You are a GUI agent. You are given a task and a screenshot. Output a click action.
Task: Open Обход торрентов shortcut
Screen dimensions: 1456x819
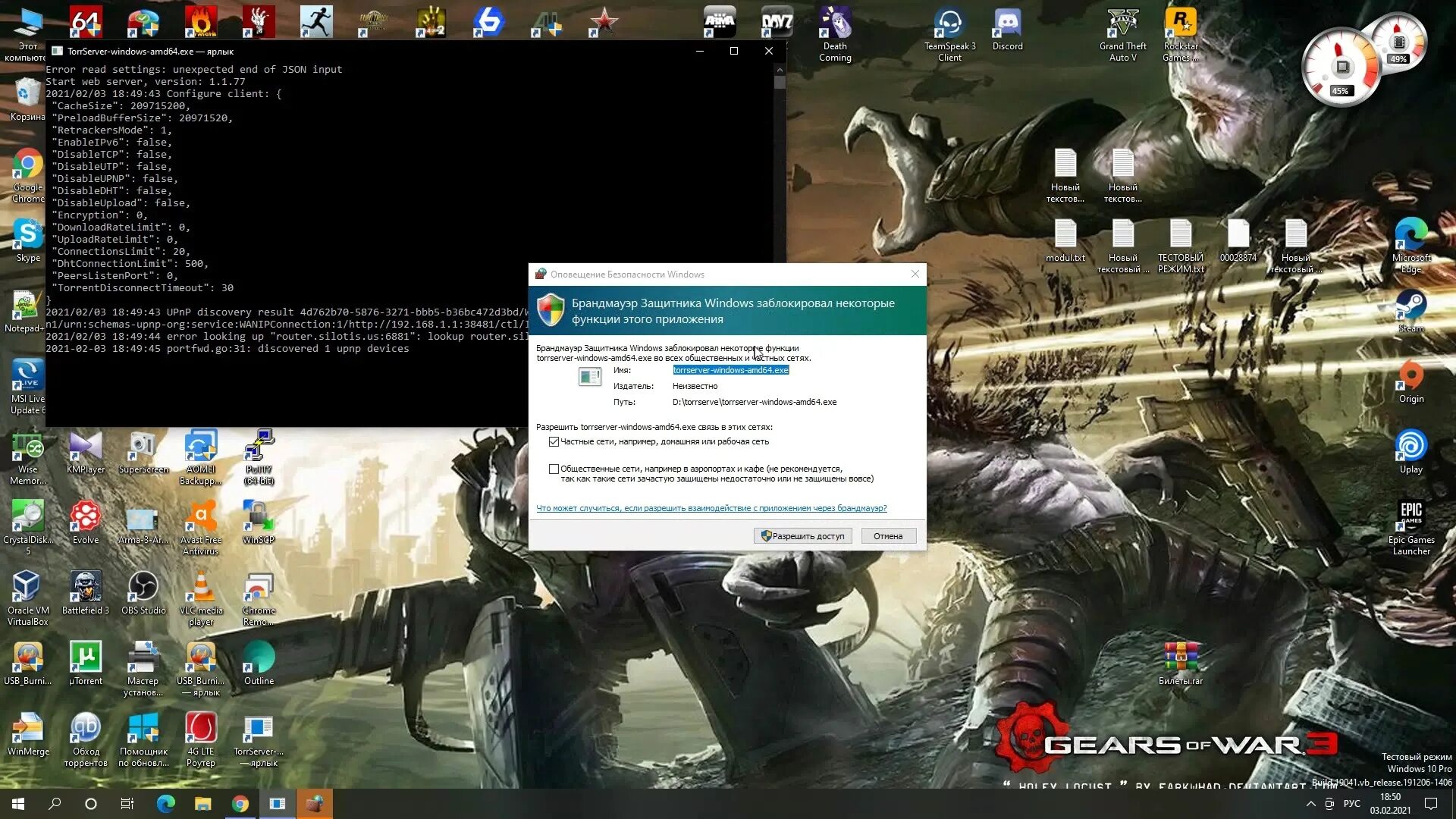[x=86, y=740]
